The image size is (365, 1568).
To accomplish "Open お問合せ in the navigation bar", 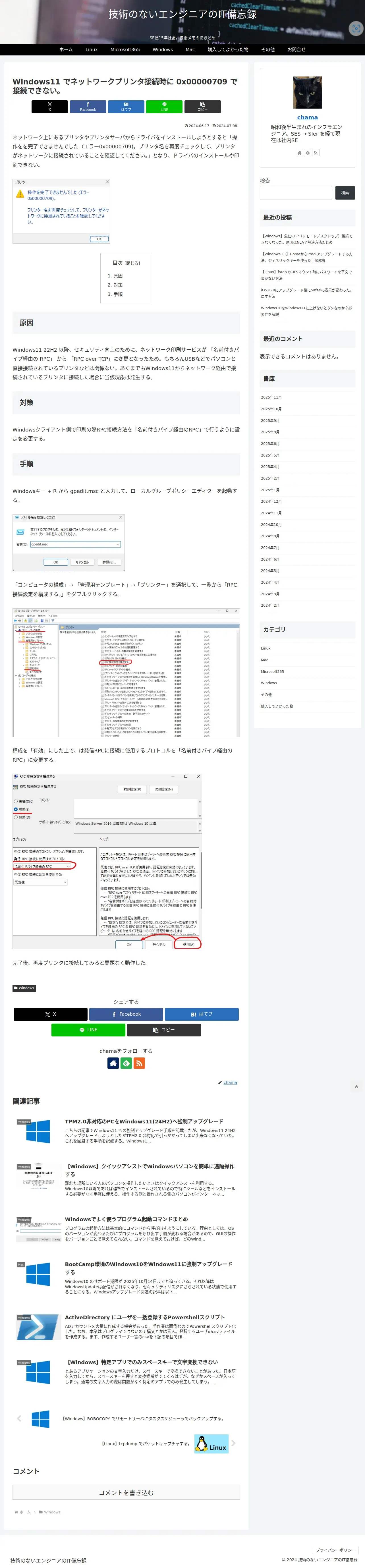I will [x=296, y=50].
